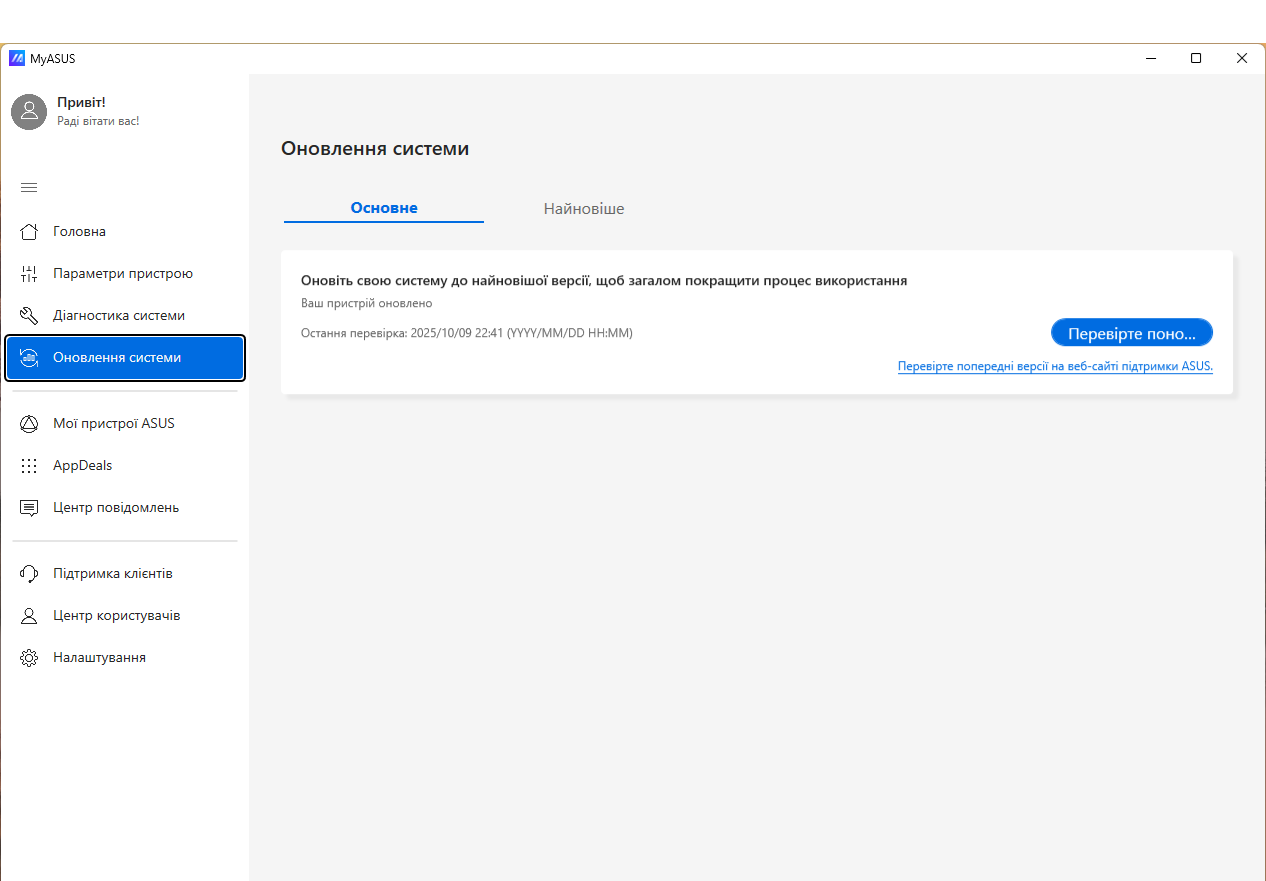The height and width of the screenshot is (881, 1266).
Task: Click the icon beside Мої пристрої ASUS
Action: [29, 424]
